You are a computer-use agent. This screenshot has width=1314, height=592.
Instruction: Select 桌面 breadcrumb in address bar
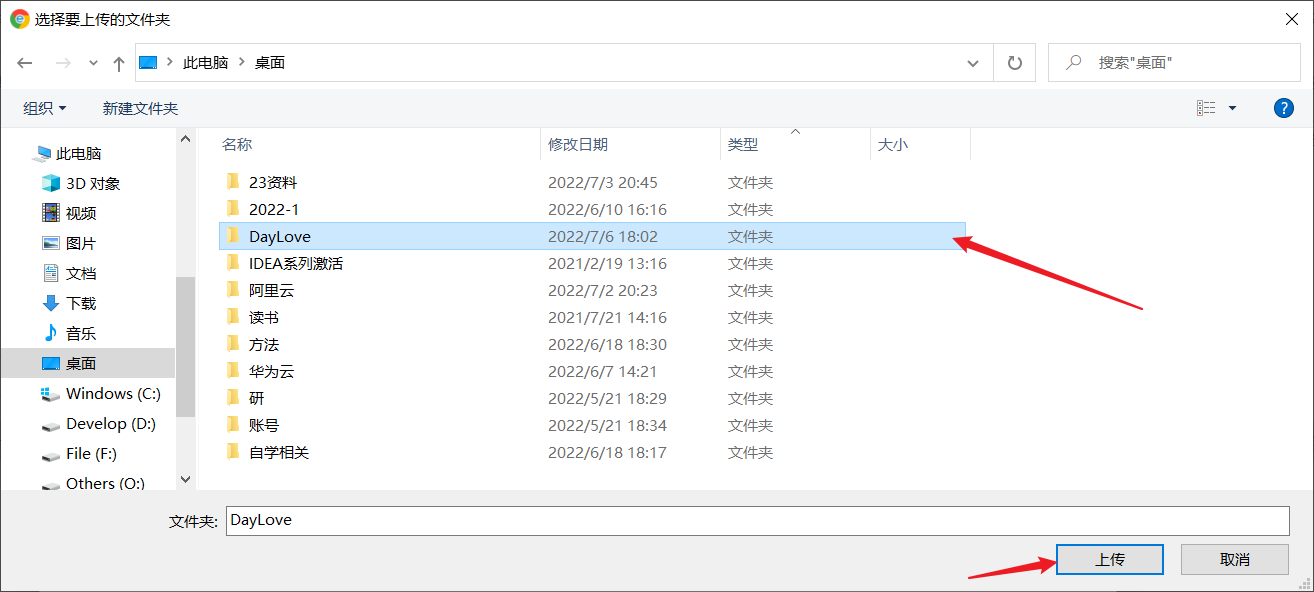(x=270, y=62)
